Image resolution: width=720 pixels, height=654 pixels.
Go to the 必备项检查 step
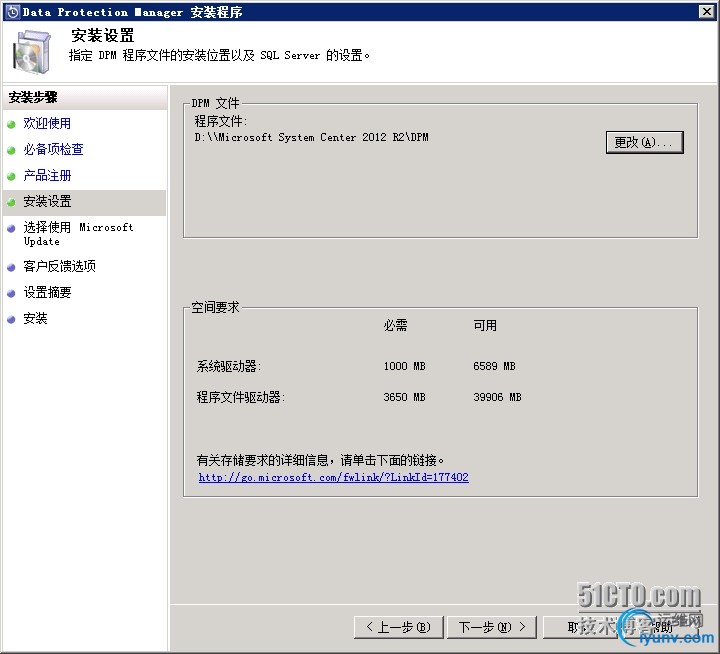[x=53, y=149]
